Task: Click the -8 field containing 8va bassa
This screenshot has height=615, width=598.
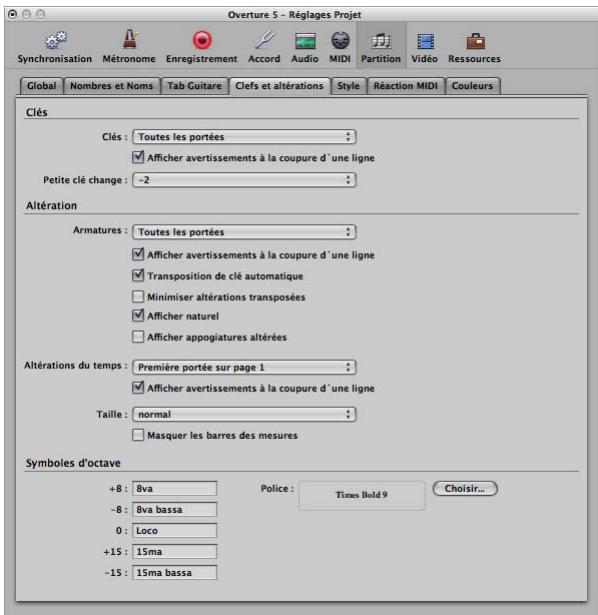Action: point(174,509)
